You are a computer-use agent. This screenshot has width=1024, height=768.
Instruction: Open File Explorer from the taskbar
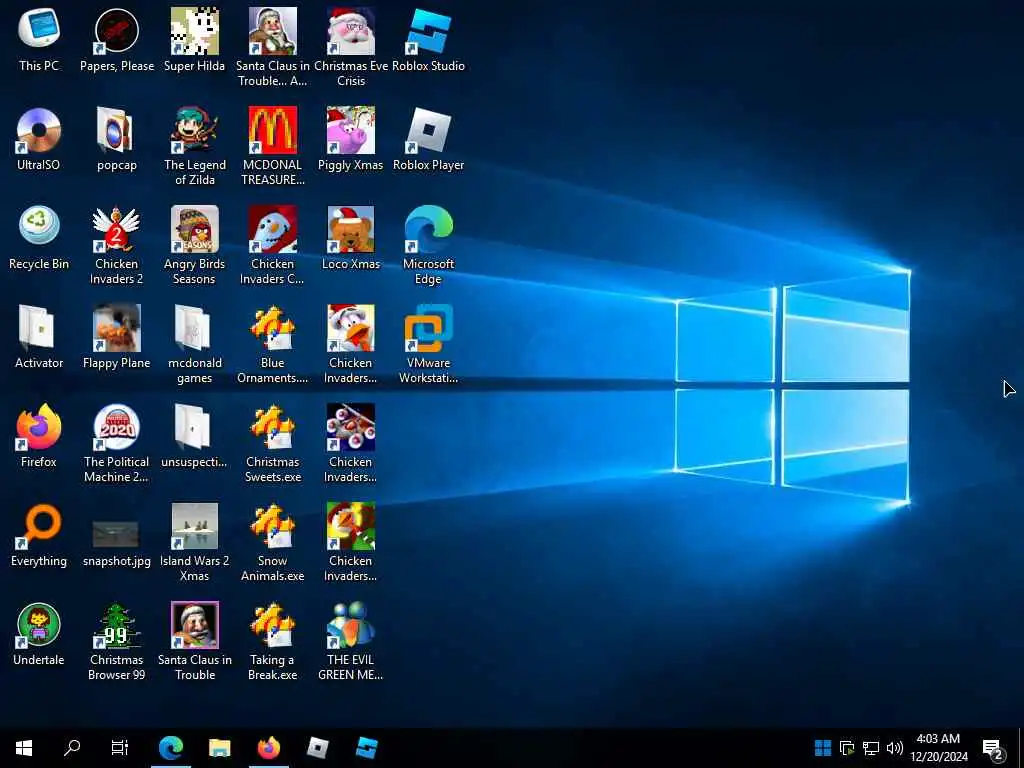click(219, 748)
